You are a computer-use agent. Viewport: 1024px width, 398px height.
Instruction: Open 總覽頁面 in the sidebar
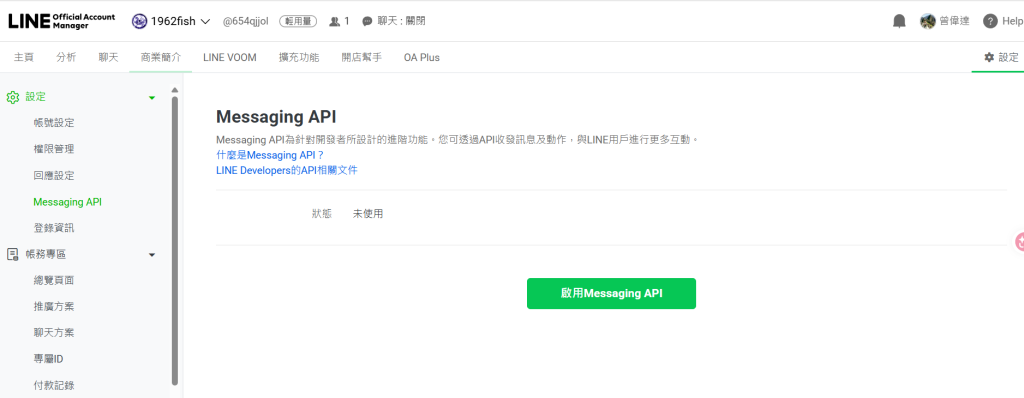[54, 280]
